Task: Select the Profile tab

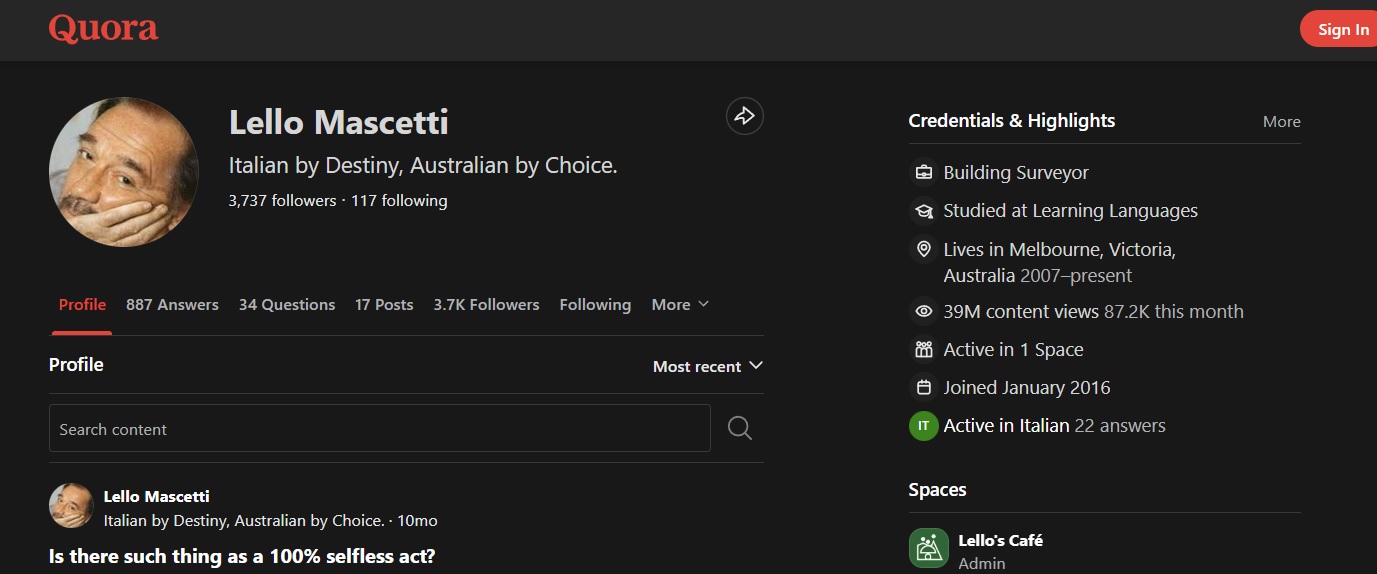Action: pyautogui.click(x=82, y=305)
